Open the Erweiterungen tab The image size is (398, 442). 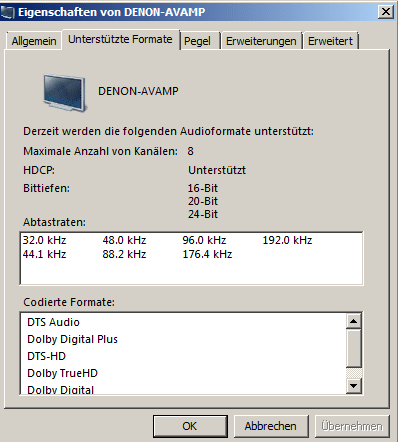click(261, 41)
